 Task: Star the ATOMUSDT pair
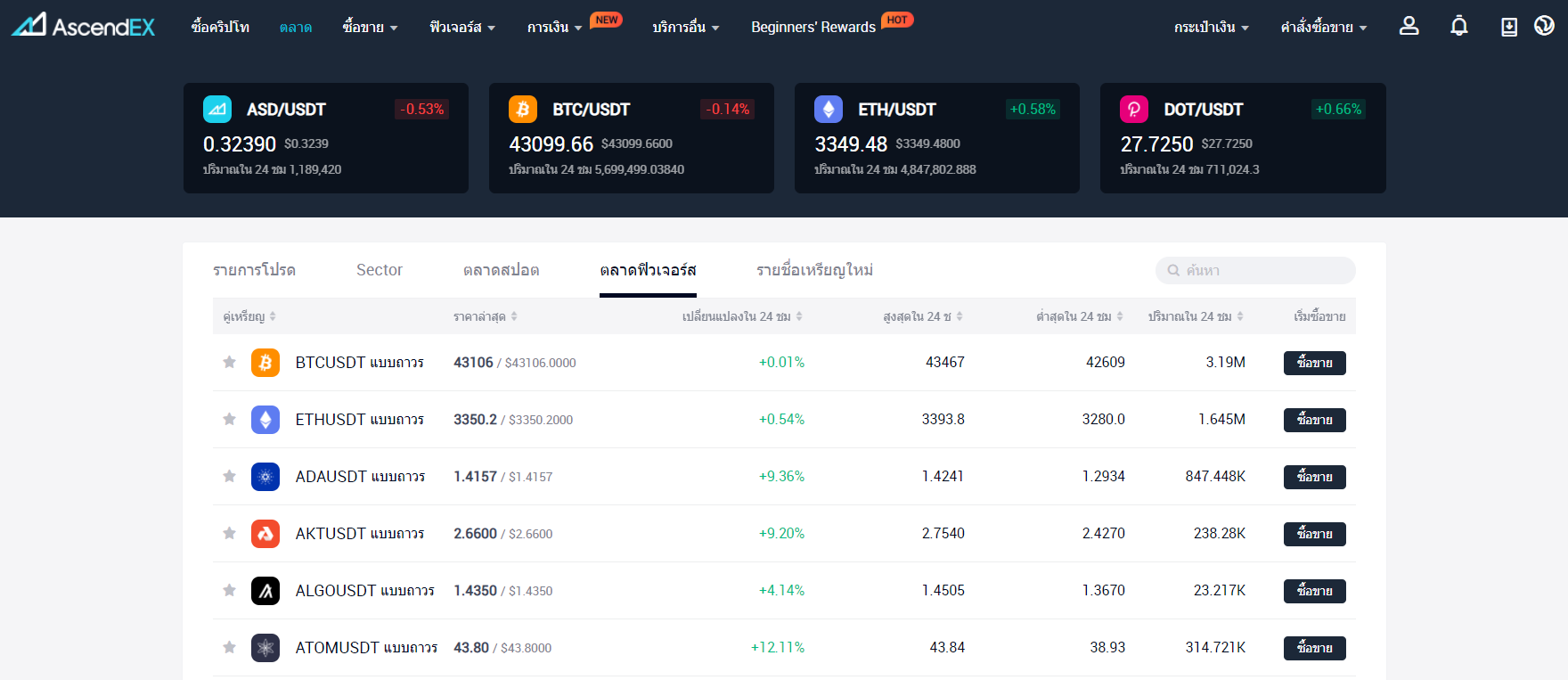(229, 647)
